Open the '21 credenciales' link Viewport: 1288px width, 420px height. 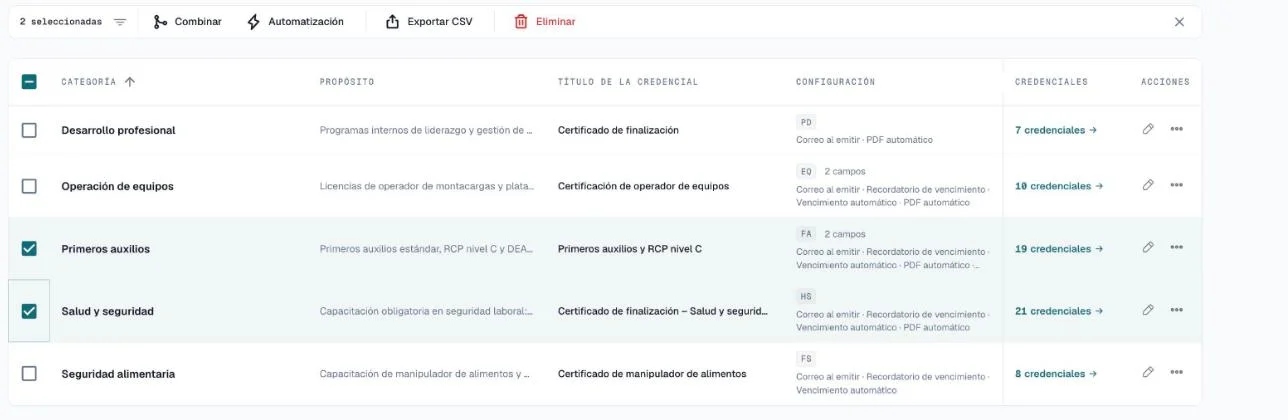tap(1059, 311)
